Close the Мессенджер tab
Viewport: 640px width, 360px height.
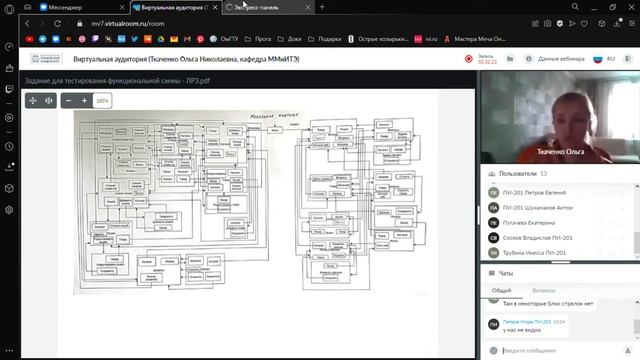(122, 7)
